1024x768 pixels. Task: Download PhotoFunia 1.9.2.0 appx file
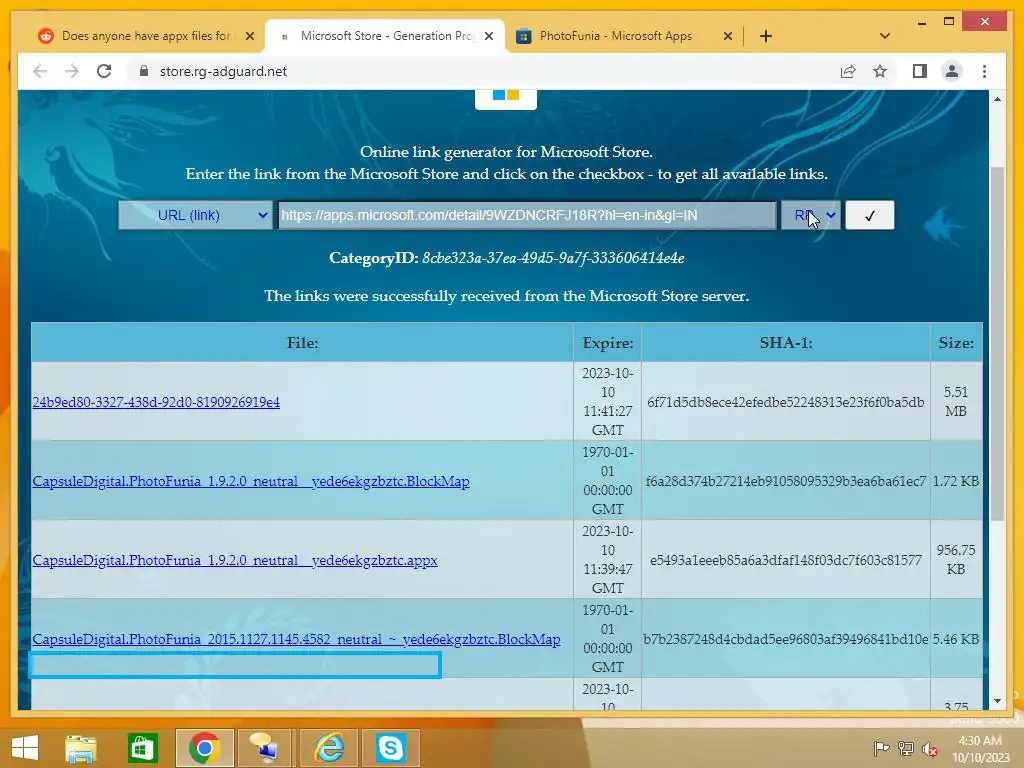coord(235,560)
